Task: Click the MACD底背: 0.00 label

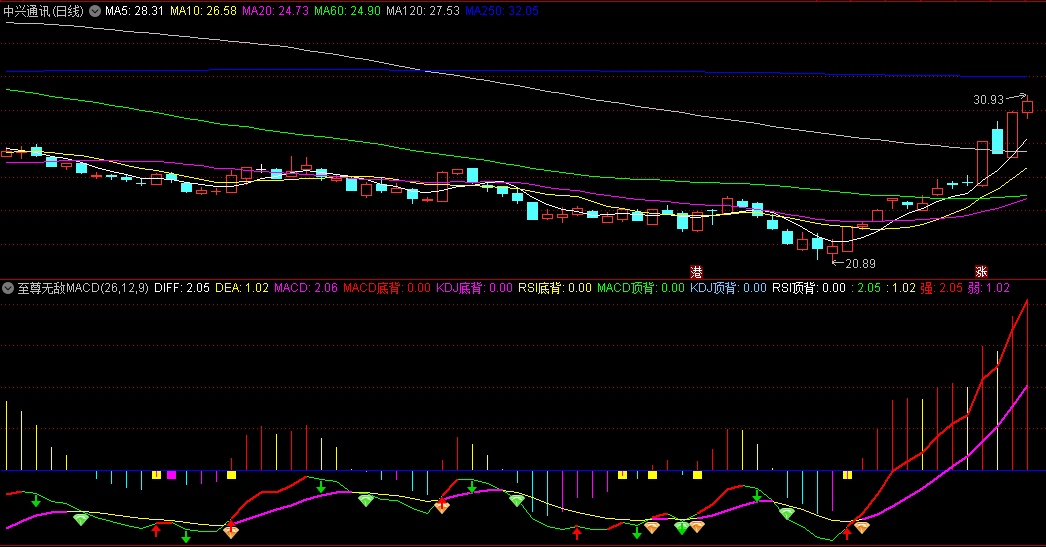Action: pyautogui.click(x=387, y=288)
